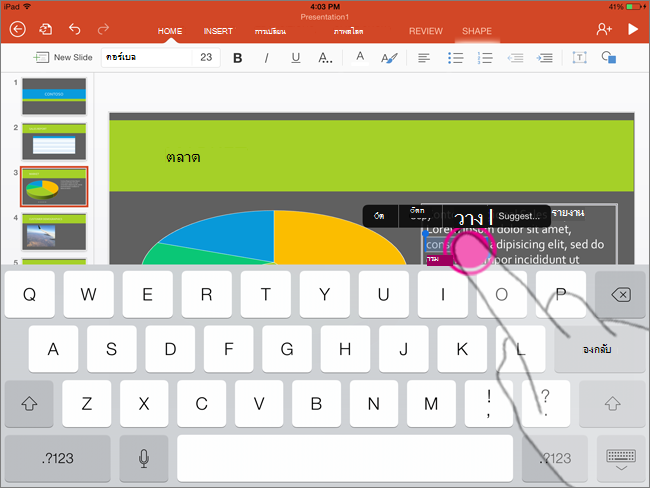The width and height of the screenshot is (650, 488).
Task: Open the paragraph alignment options
Action: 424,58
